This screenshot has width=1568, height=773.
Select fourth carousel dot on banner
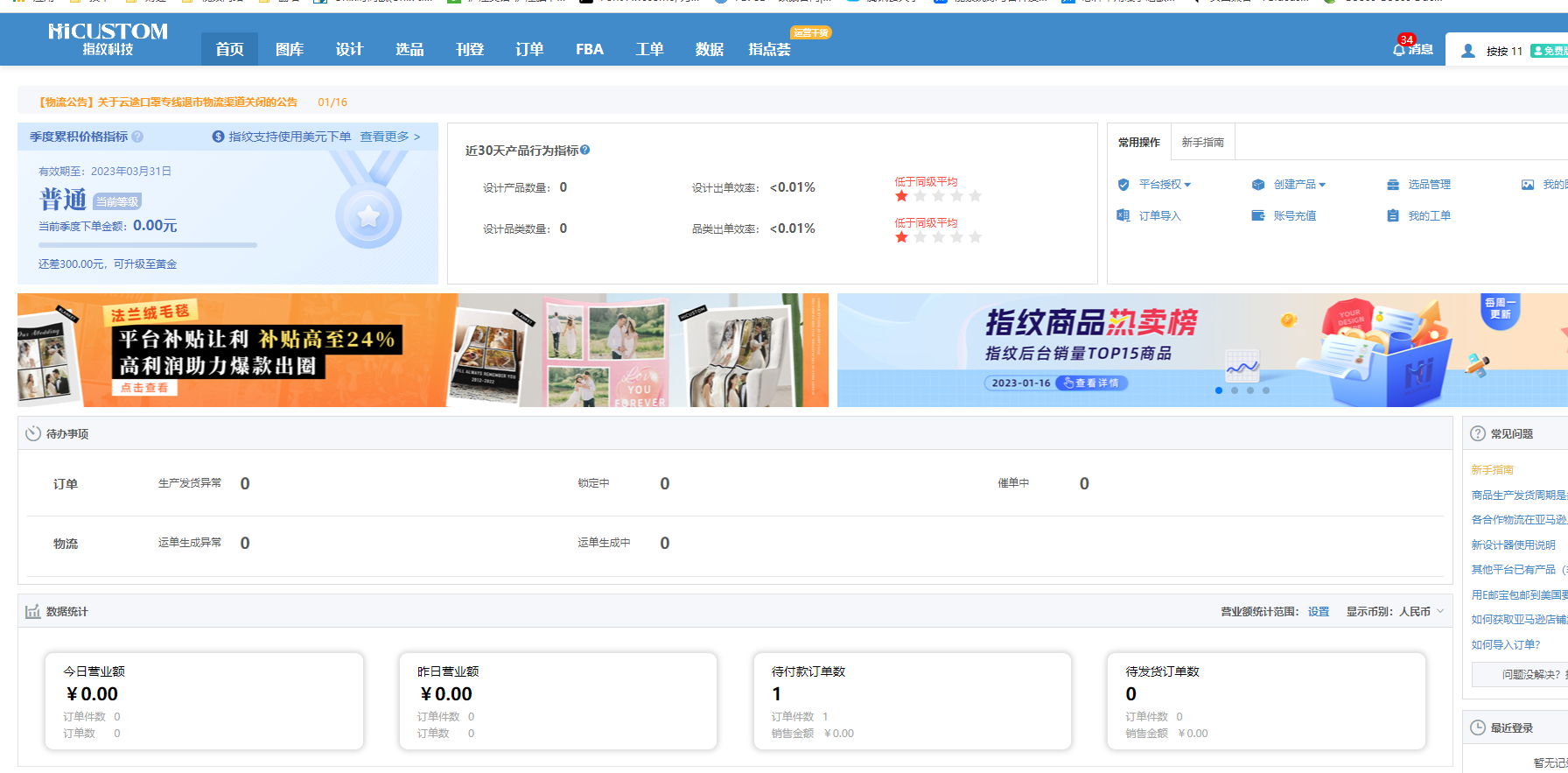point(1266,390)
